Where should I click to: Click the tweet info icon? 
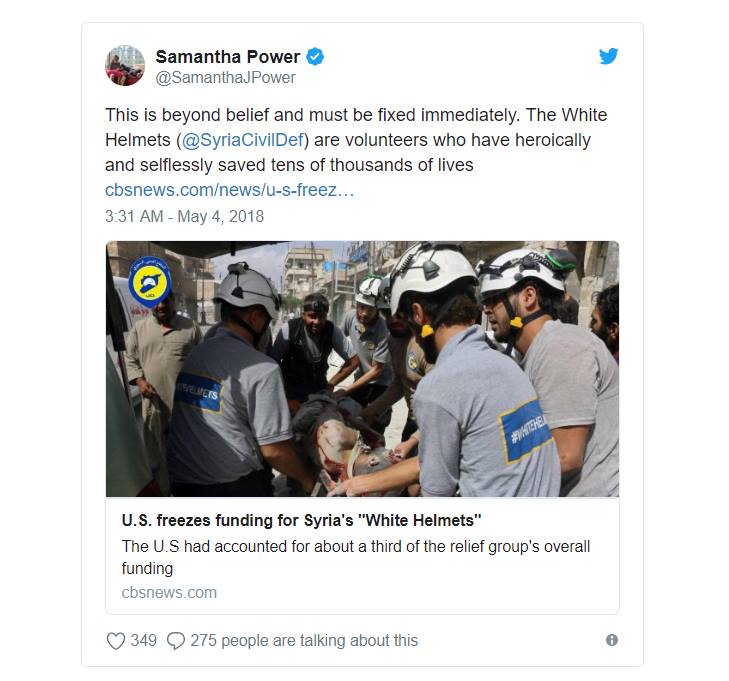pos(612,640)
